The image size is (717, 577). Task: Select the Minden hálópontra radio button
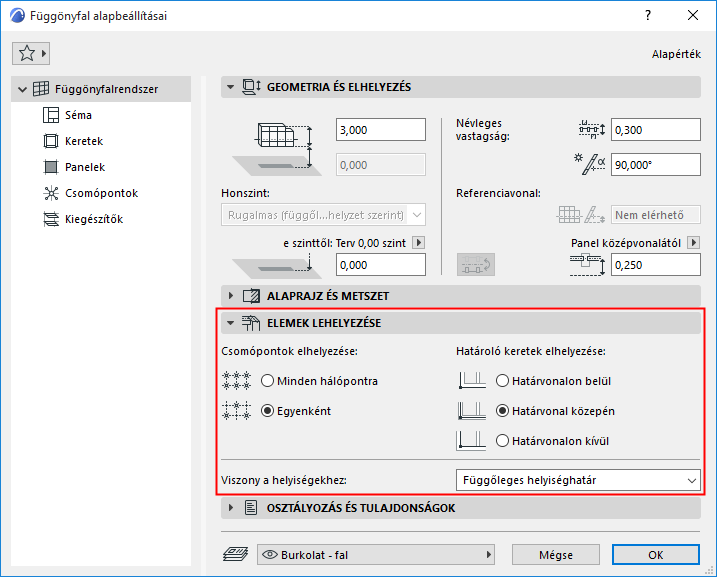tap(268, 381)
